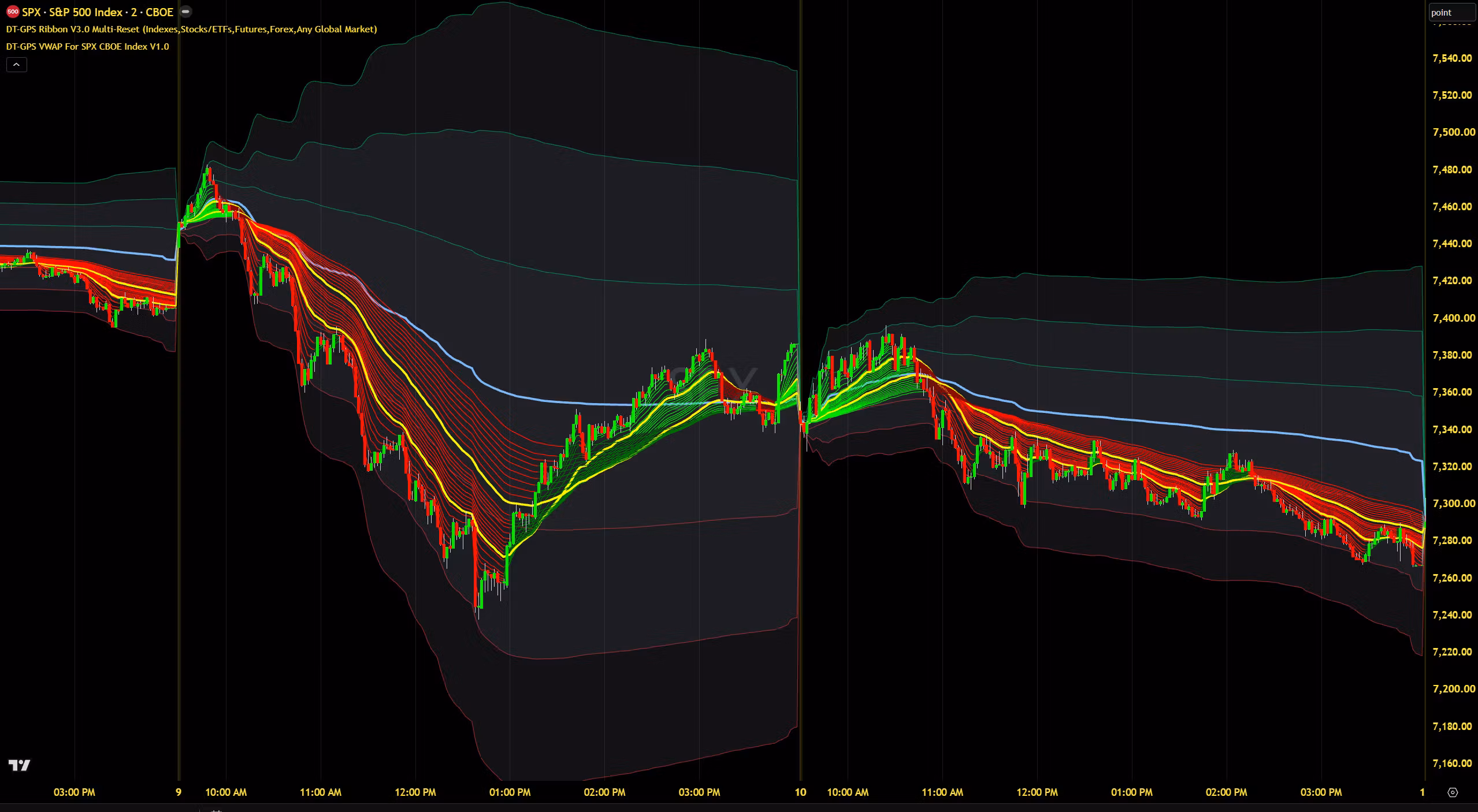This screenshot has width=1478, height=812.
Task: Click the 7,160.00 price axis label
Action: coord(1453,763)
